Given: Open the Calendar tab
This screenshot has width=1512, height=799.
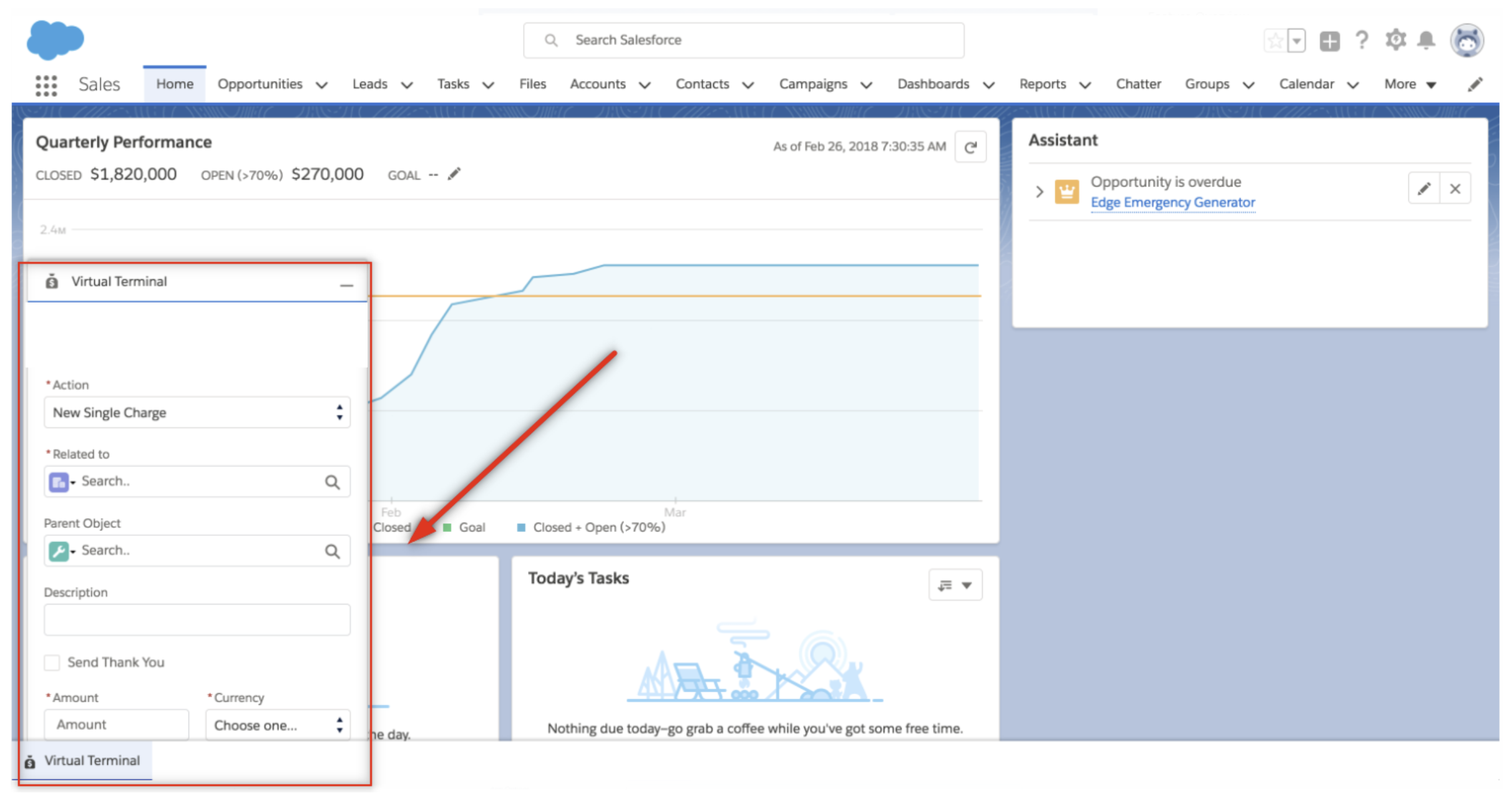Looking at the screenshot, I should click(1306, 84).
